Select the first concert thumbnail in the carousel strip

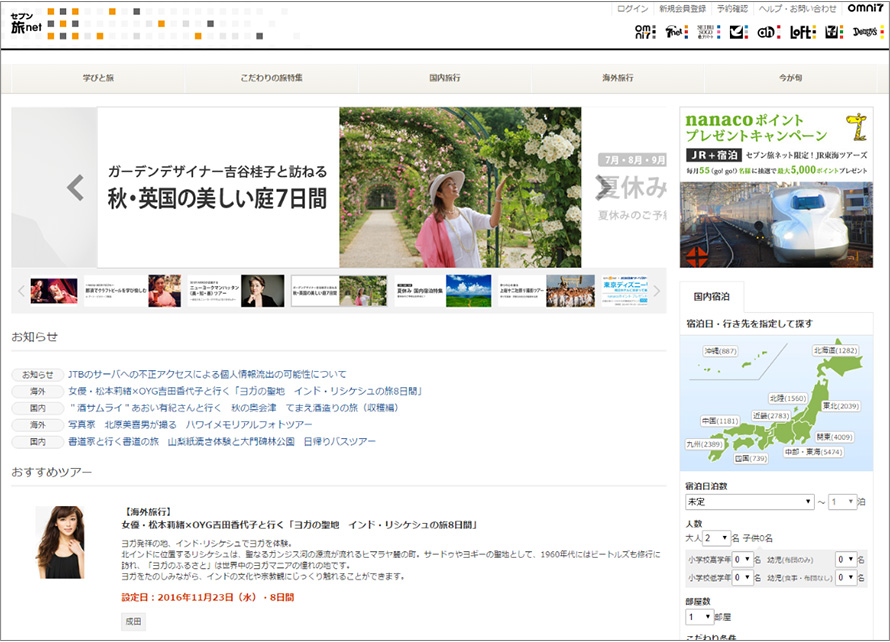(x=54, y=291)
